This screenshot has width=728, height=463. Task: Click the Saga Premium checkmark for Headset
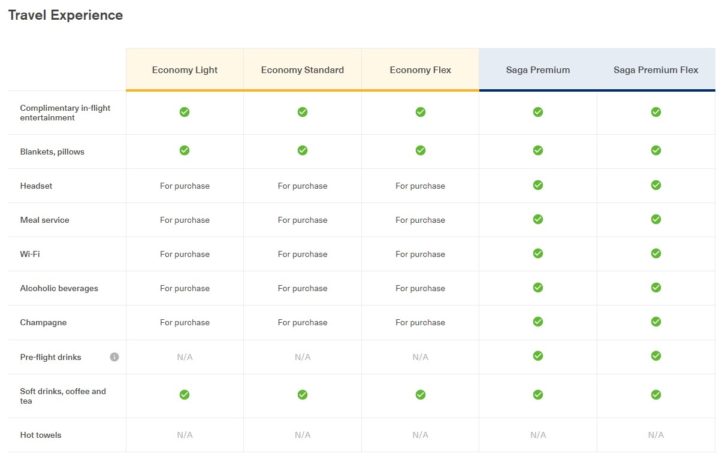pyautogui.click(x=538, y=185)
